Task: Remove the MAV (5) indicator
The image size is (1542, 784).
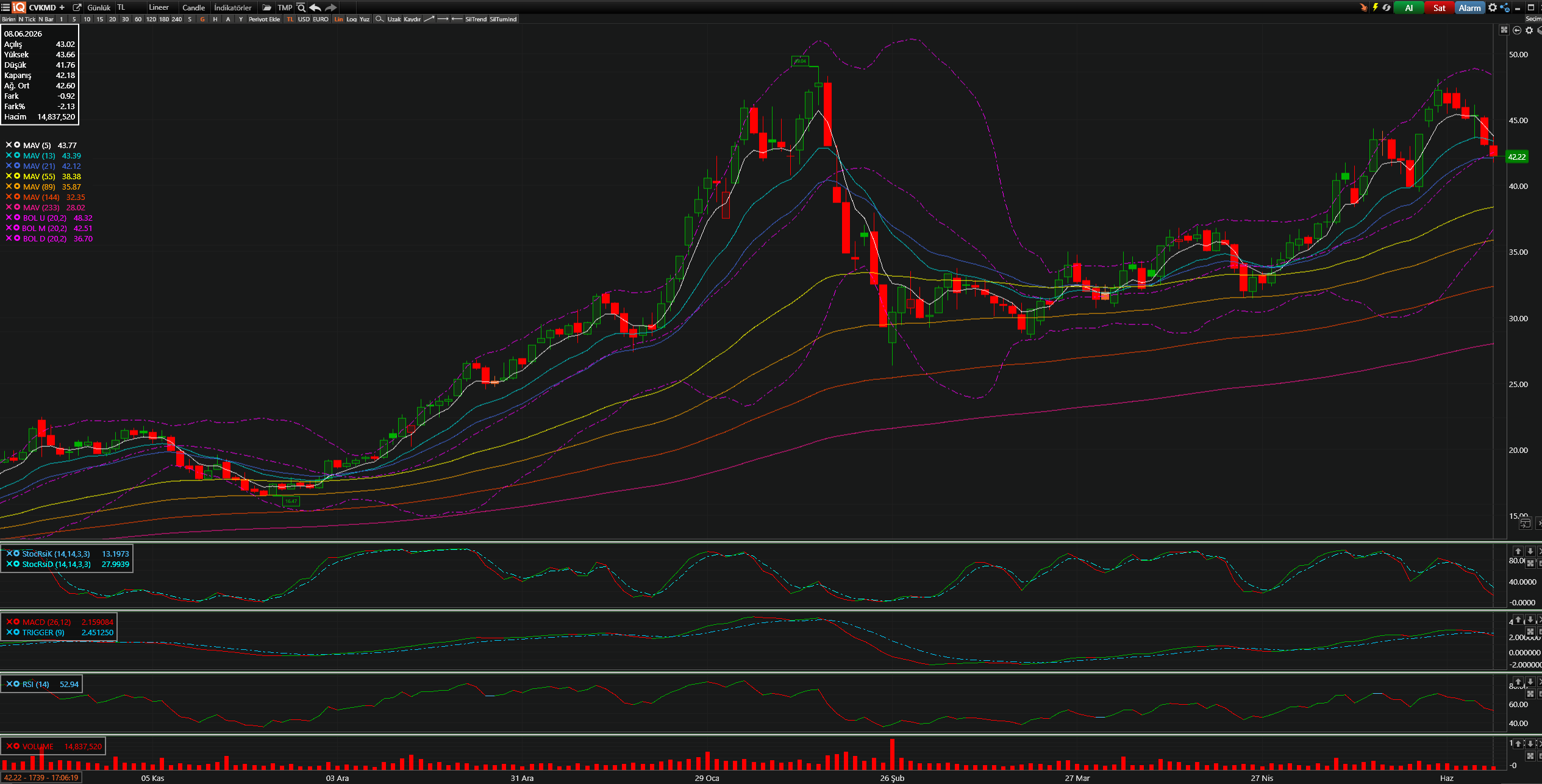Action: click(9, 145)
